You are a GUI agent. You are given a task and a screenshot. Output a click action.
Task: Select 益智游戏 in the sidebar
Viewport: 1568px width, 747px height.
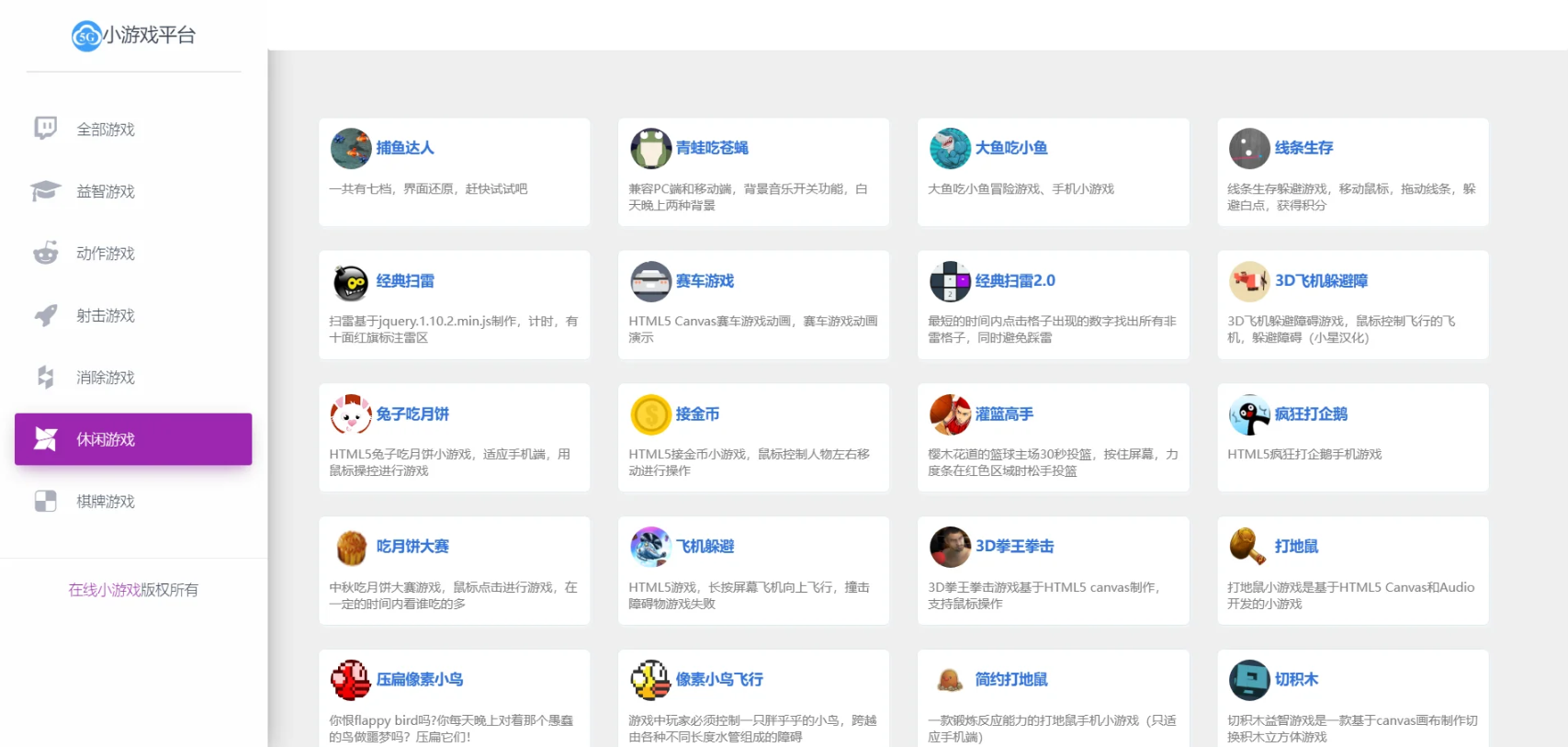[106, 192]
